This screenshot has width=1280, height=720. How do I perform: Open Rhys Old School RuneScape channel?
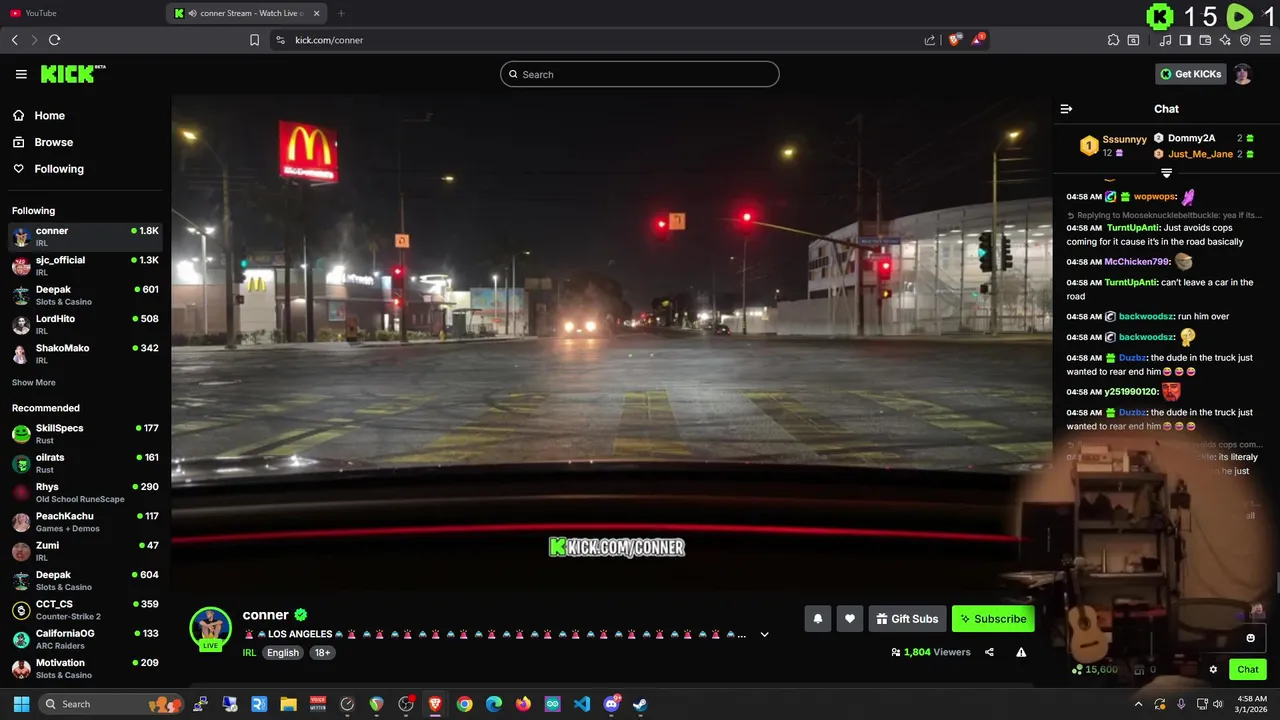pyautogui.click(x=85, y=492)
